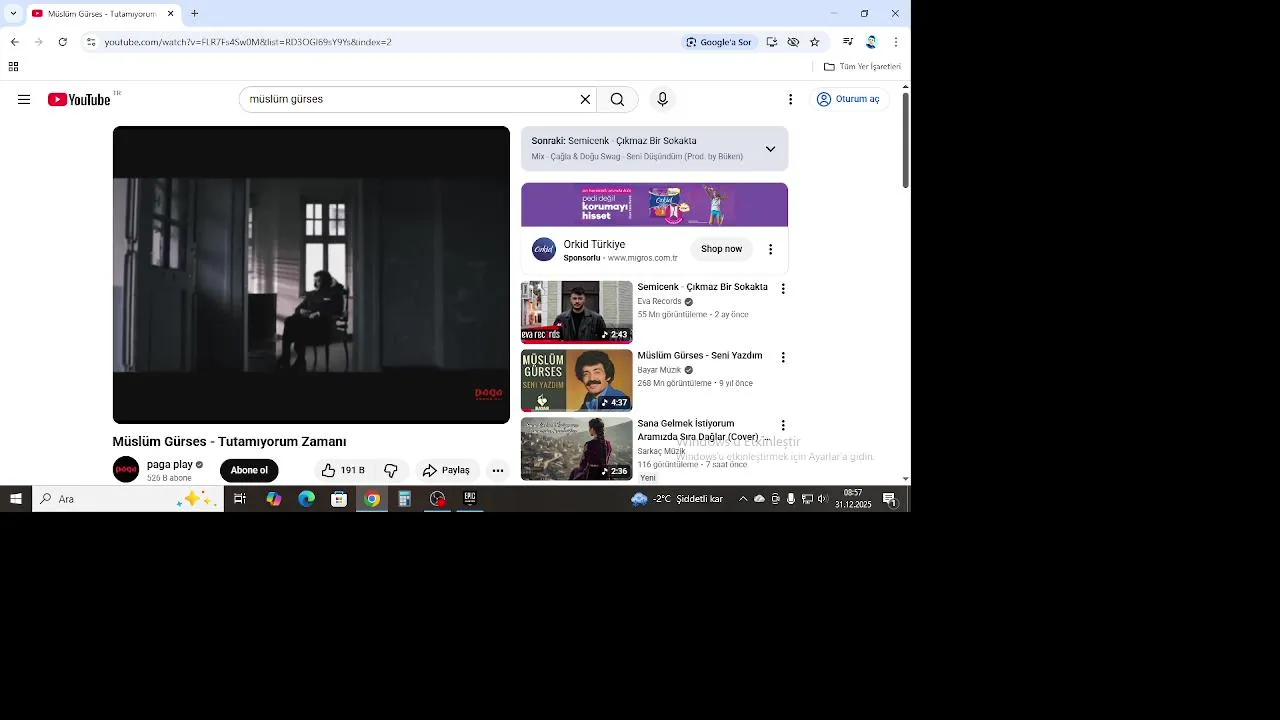
Task: Open paga play channel name link
Action: coord(170,464)
